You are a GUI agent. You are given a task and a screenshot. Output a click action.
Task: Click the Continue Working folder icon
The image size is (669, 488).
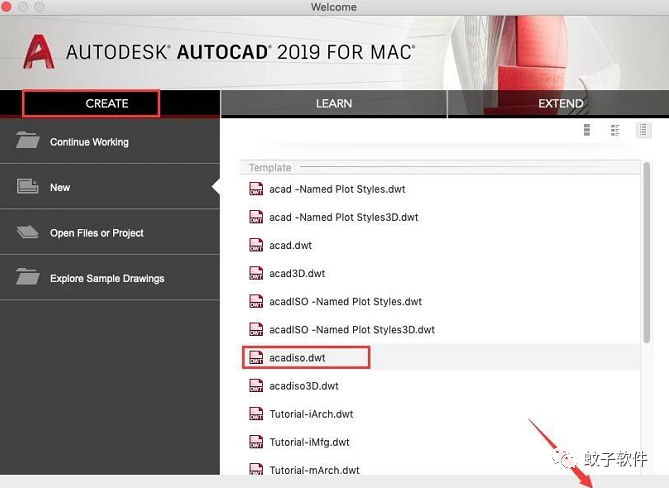tap(28, 140)
